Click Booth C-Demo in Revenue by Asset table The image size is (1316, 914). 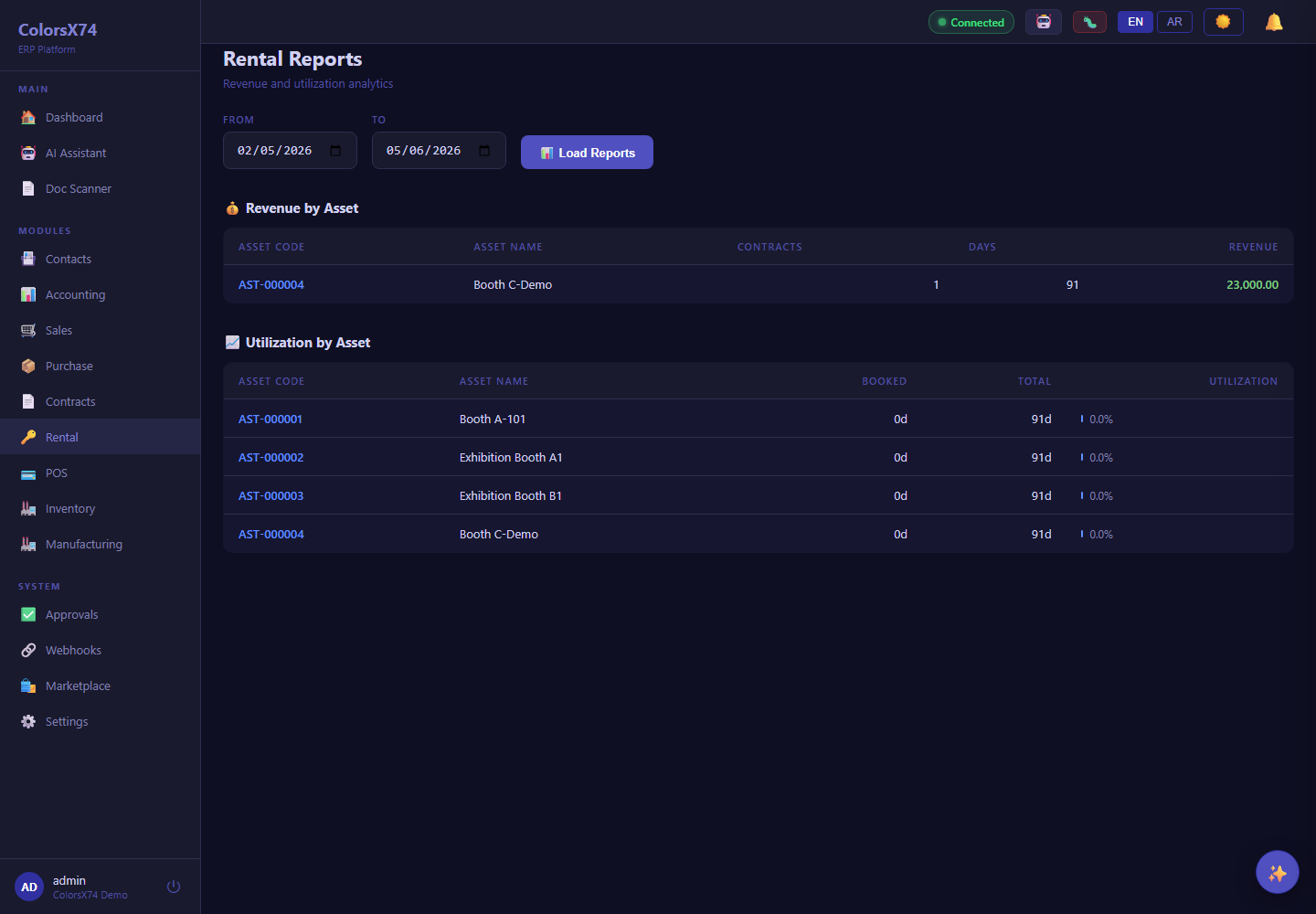pyautogui.click(x=513, y=285)
